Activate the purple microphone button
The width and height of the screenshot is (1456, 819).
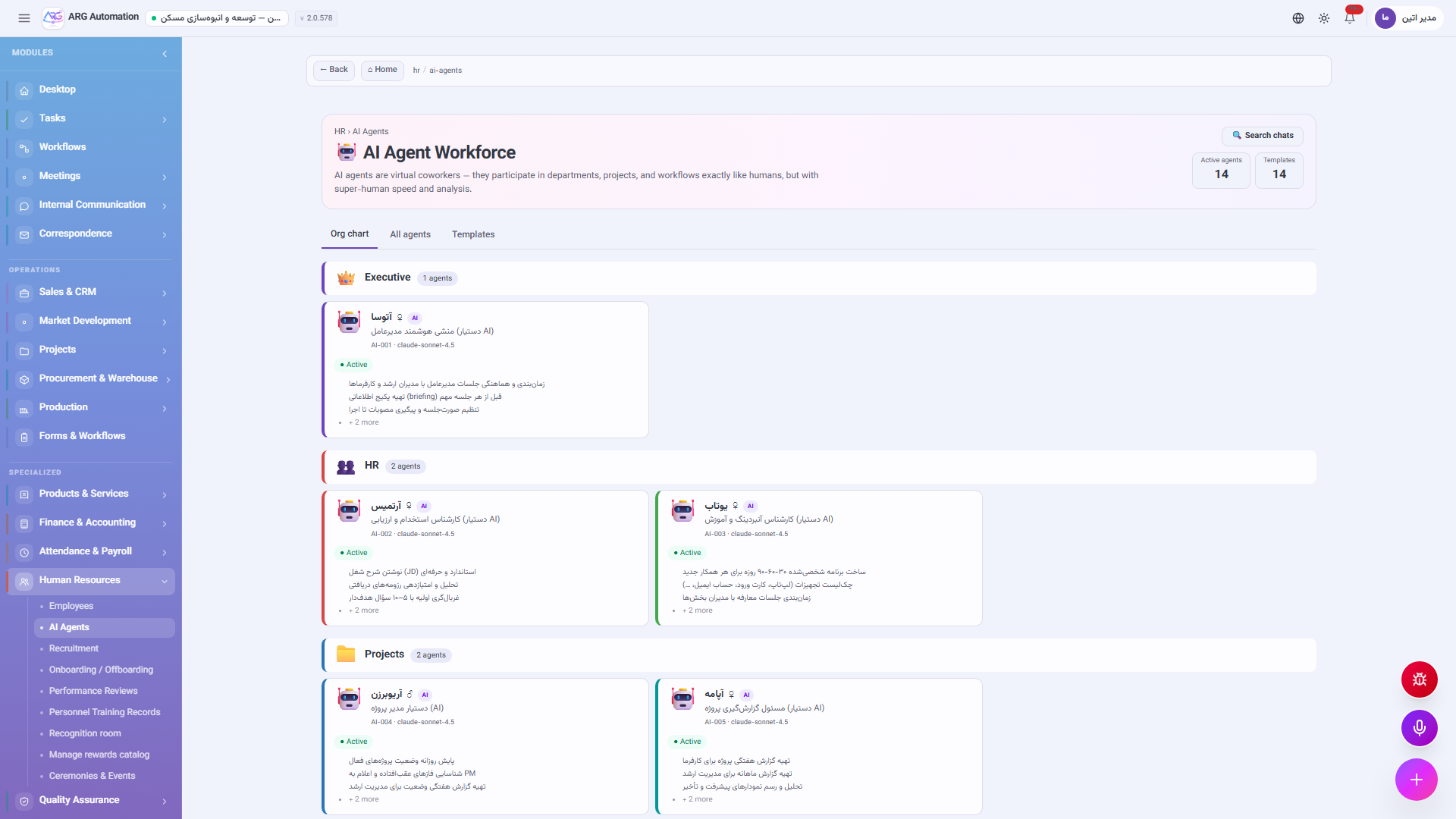click(x=1420, y=728)
